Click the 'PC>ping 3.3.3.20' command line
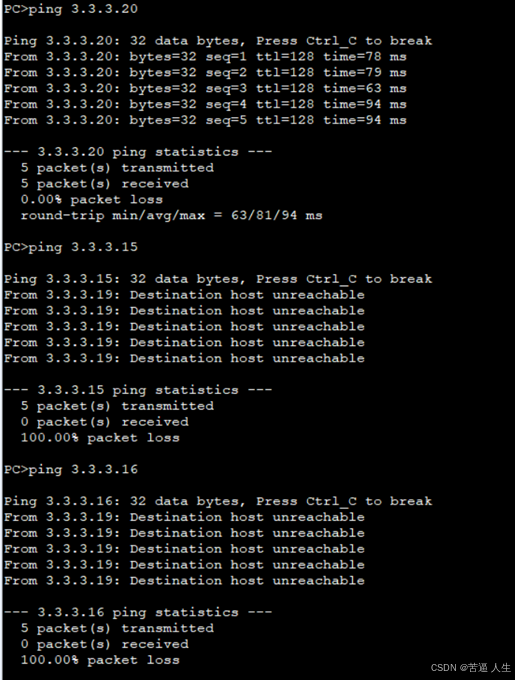This screenshot has width=515, height=680. pos(71,9)
